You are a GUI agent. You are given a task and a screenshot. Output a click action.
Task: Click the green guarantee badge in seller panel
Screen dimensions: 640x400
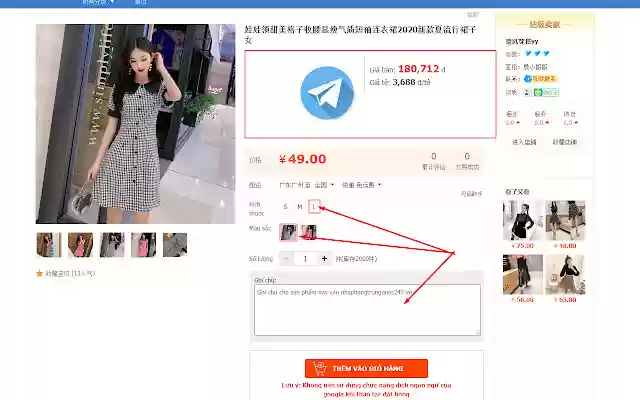pyautogui.click(x=546, y=93)
